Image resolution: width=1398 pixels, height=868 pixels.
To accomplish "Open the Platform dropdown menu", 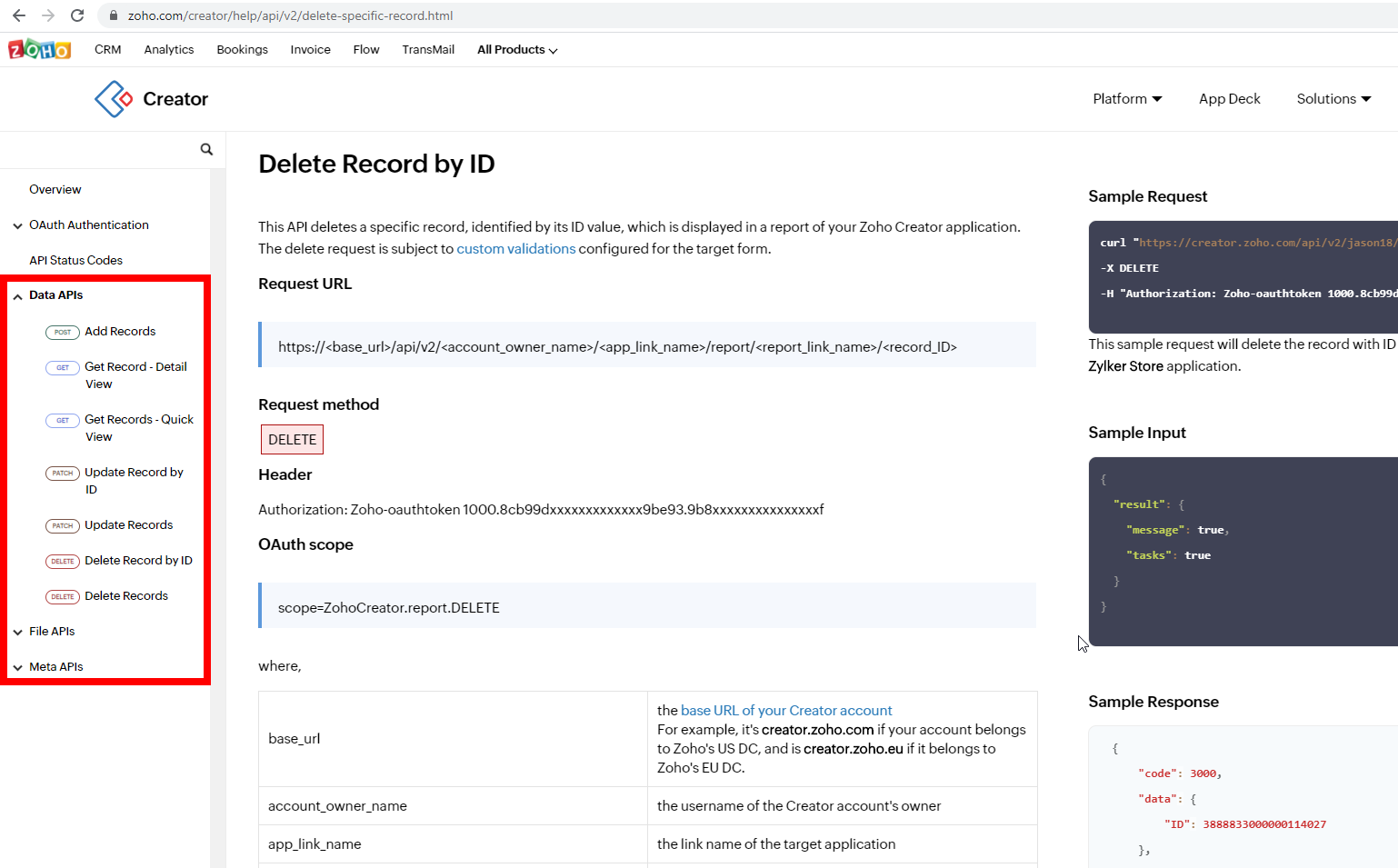I will (1127, 99).
